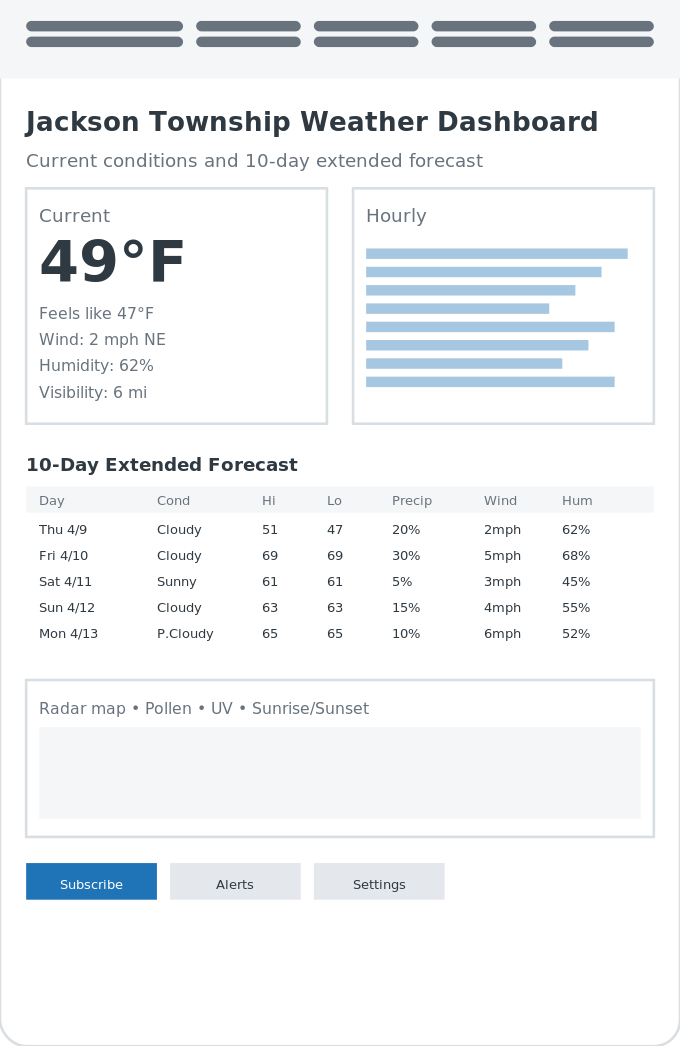Click the radar map placeholder area
680x1046 pixels.
click(340, 772)
